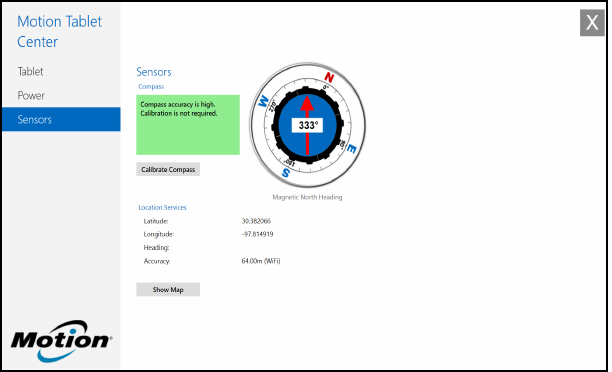Image resolution: width=612 pixels, height=372 pixels.
Task: Open the Power section
Action: point(31,96)
